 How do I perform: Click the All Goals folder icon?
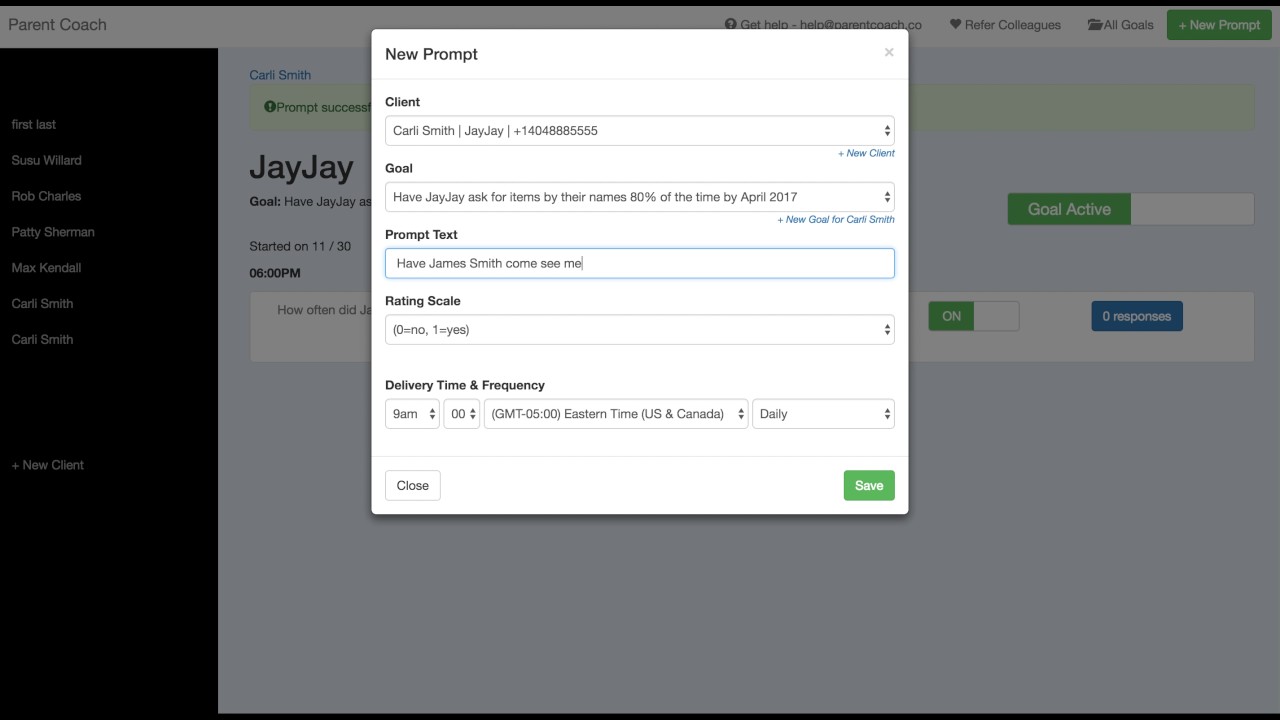pyautogui.click(x=1095, y=25)
